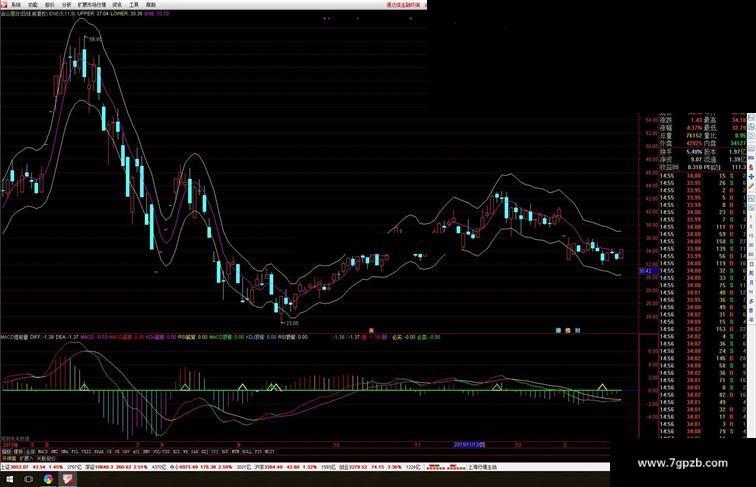Click the top icon in right sidebar

tap(751, 117)
